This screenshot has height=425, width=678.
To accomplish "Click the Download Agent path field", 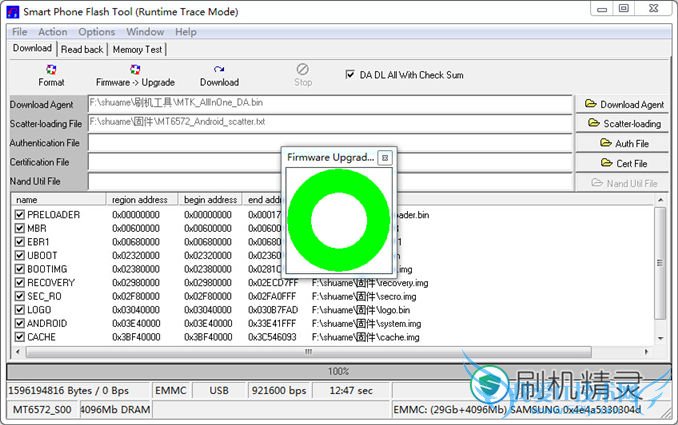I will (x=330, y=102).
